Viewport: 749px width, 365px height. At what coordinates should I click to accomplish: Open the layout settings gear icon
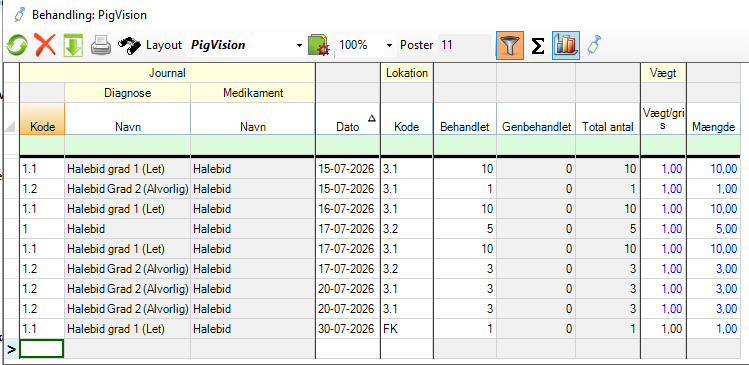click(x=319, y=46)
